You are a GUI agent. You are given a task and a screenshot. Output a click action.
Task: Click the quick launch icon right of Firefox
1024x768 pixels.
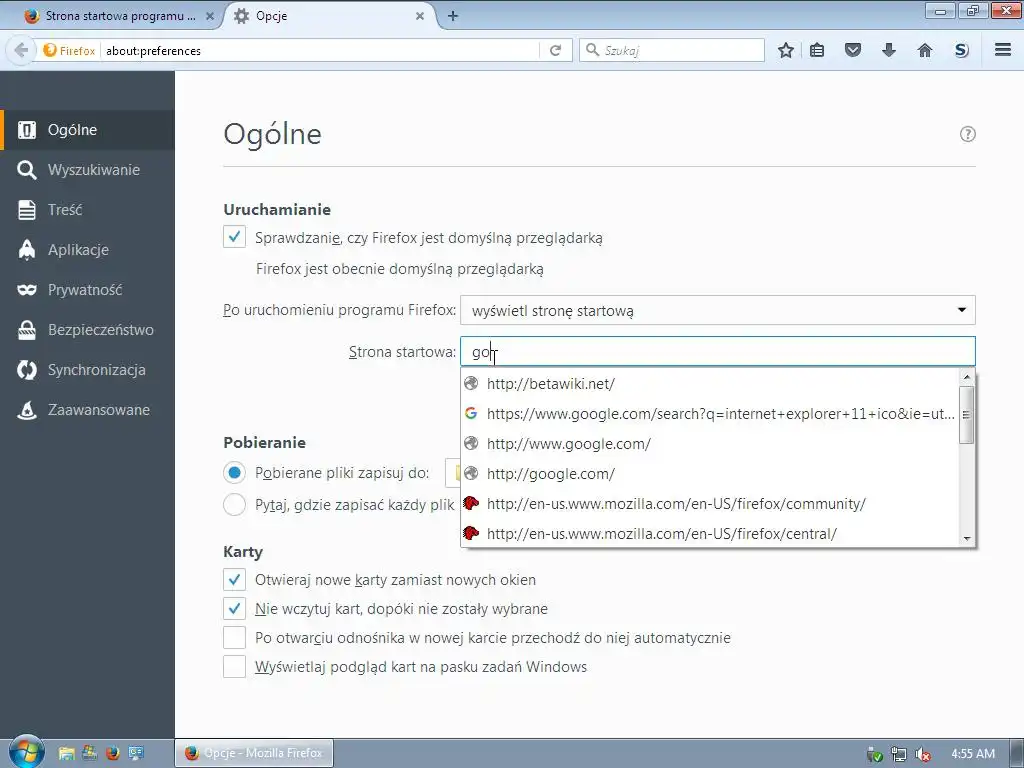136,754
